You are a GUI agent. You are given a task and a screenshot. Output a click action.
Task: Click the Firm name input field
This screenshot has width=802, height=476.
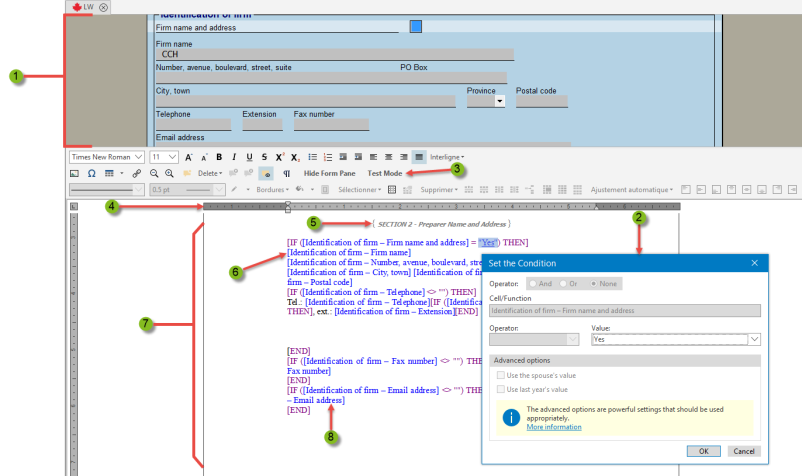pos(334,55)
